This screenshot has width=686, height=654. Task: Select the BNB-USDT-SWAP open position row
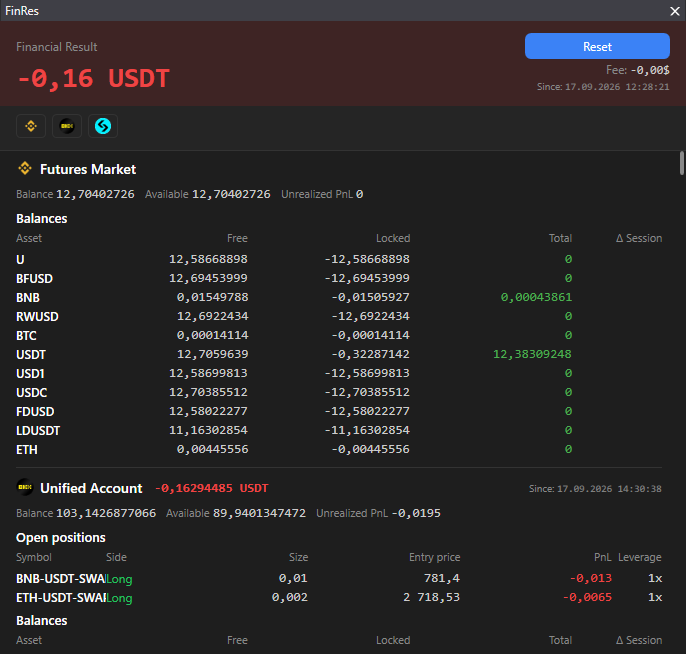point(339,578)
